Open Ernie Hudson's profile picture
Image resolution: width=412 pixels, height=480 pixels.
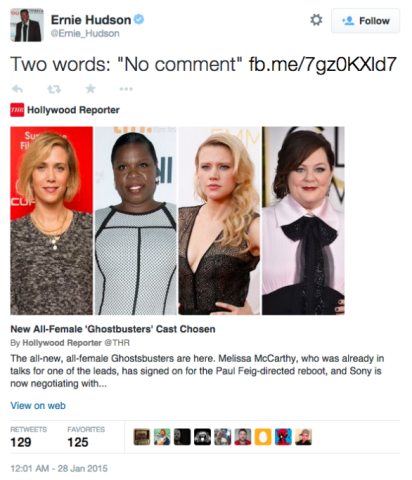[x=27, y=25]
